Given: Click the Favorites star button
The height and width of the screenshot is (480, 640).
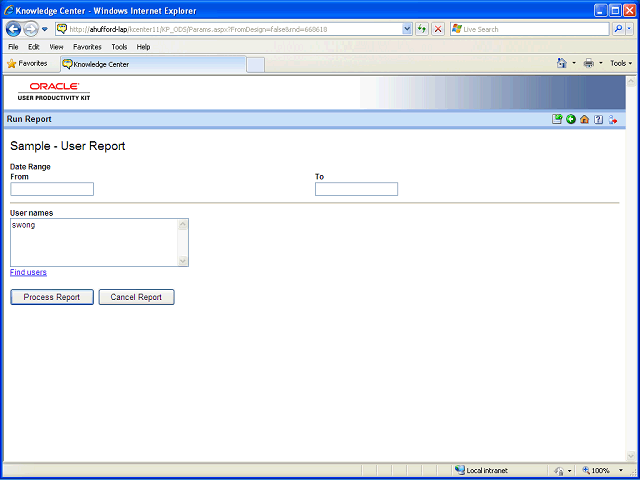Looking at the screenshot, I should point(27,64).
